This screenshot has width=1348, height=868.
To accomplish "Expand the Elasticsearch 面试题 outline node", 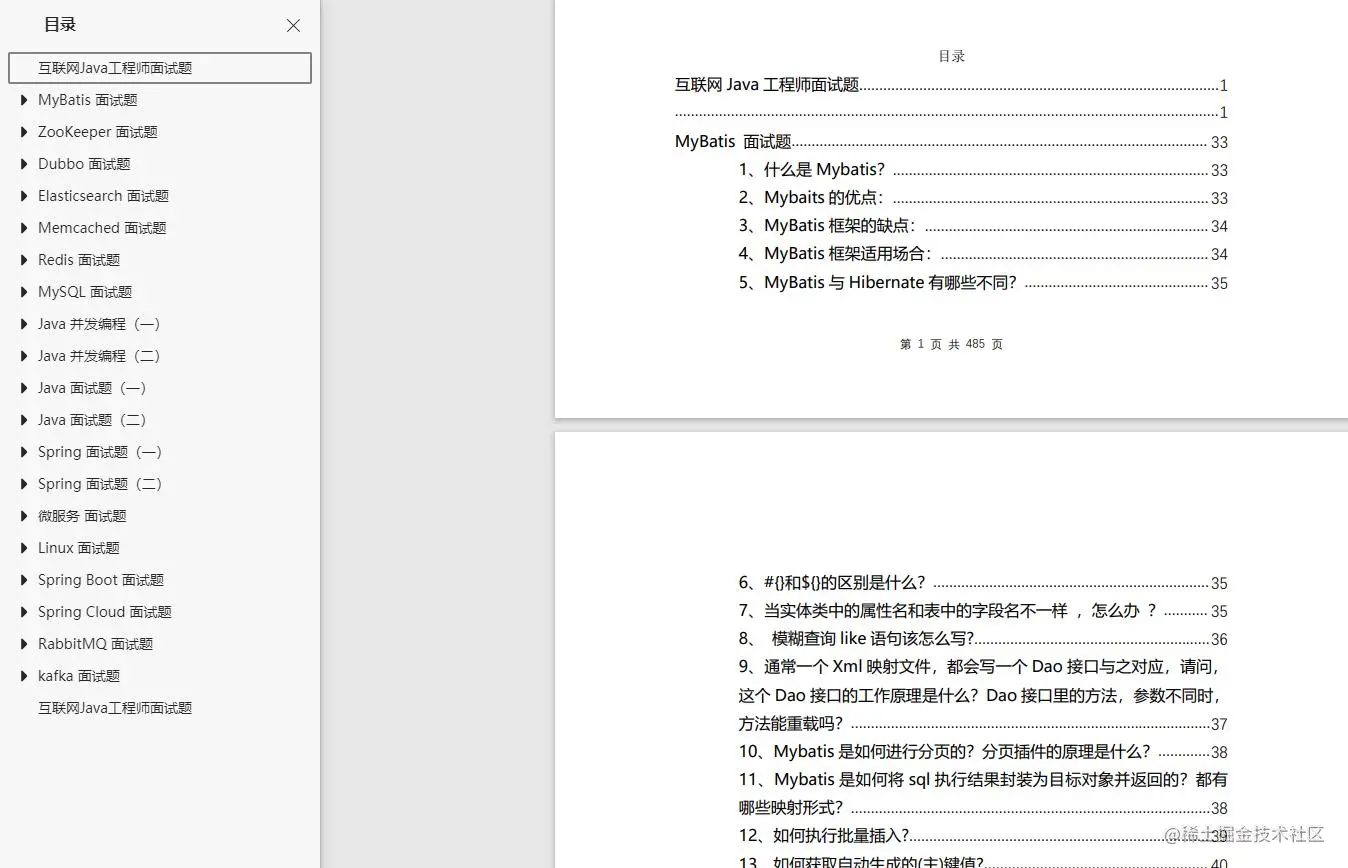I will [x=24, y=196].
